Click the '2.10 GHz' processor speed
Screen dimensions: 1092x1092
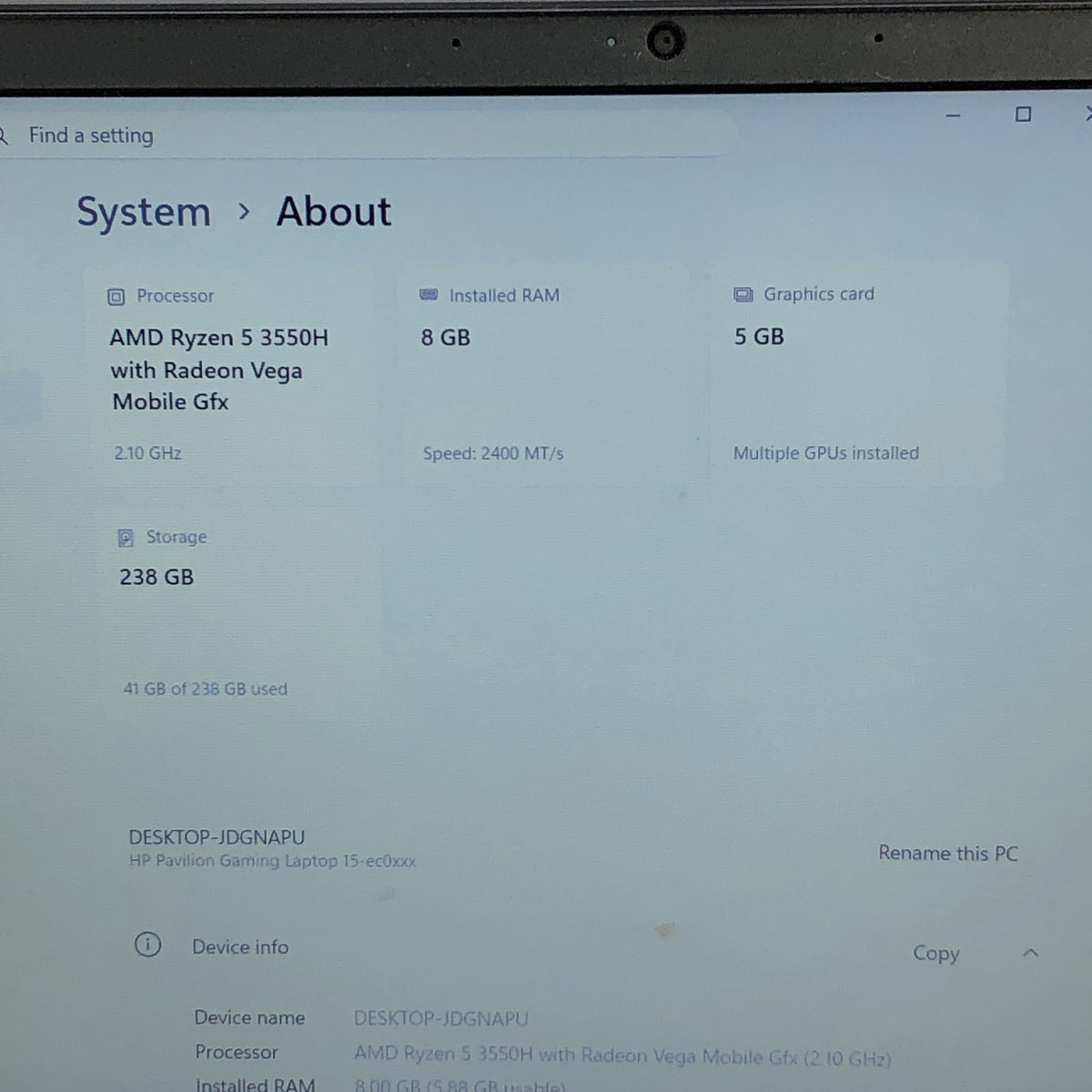click(148, 452)
